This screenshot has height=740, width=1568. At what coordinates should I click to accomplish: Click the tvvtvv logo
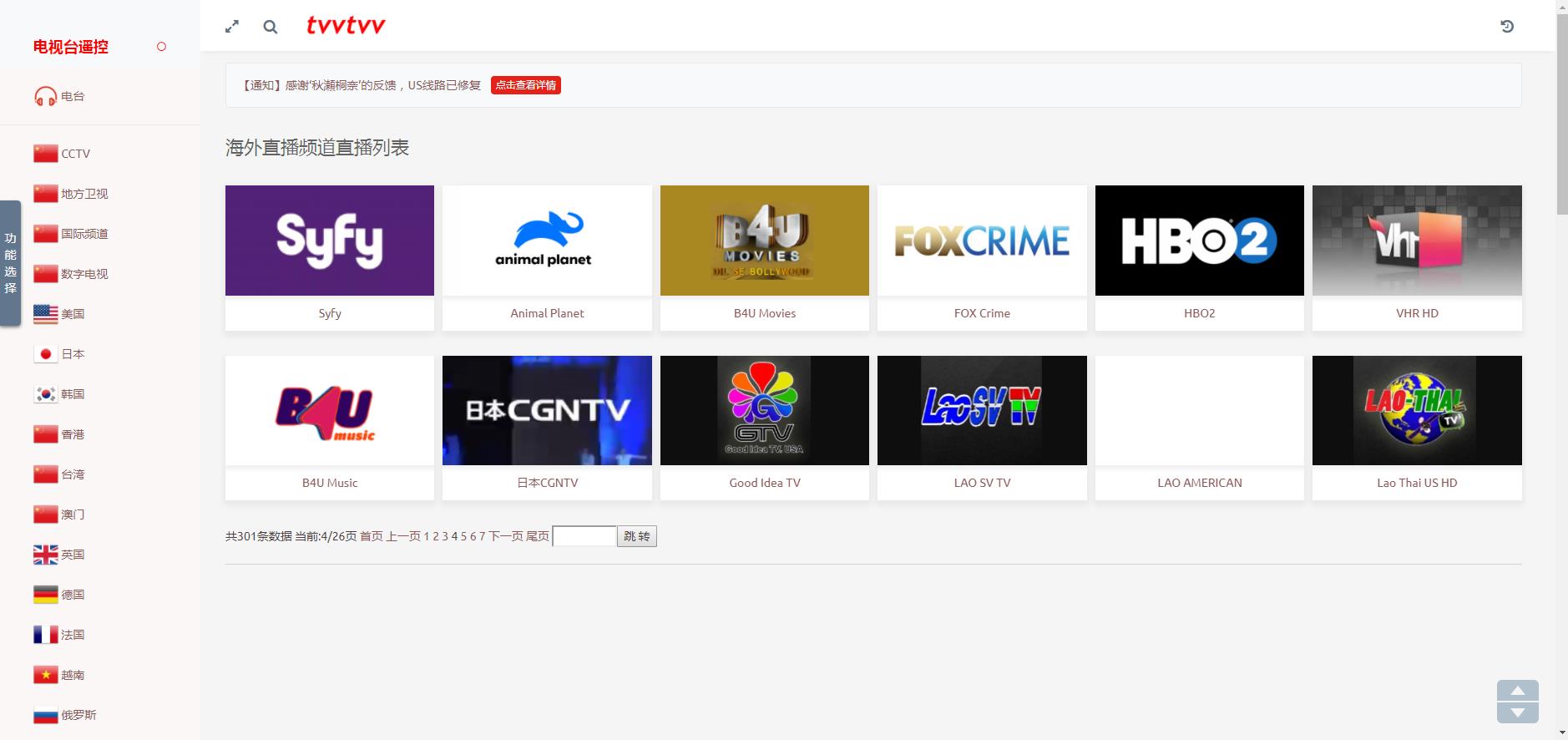346,26
